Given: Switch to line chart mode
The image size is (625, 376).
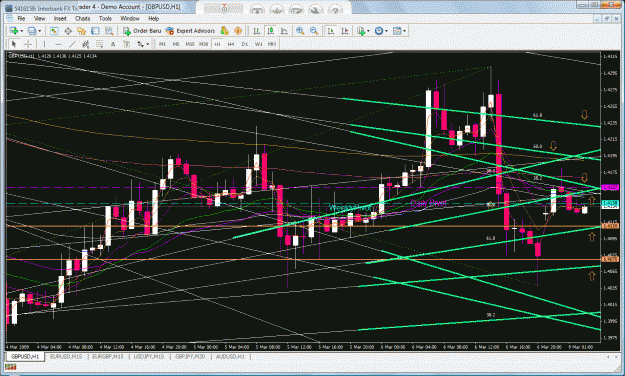Looking at the screenshot, I should point(284,31).
